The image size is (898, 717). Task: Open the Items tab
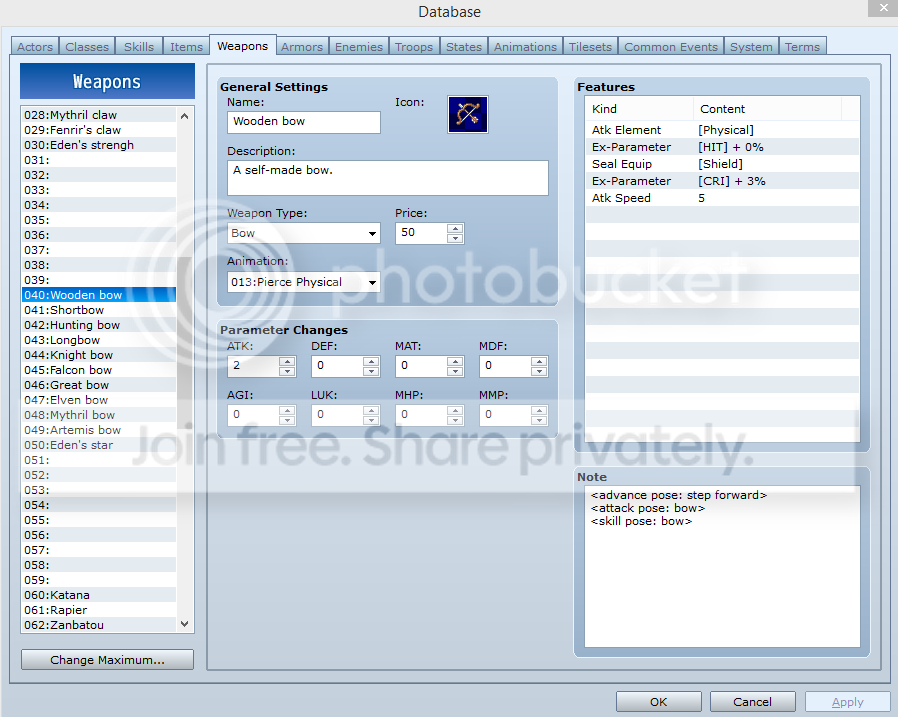(186, 47)
